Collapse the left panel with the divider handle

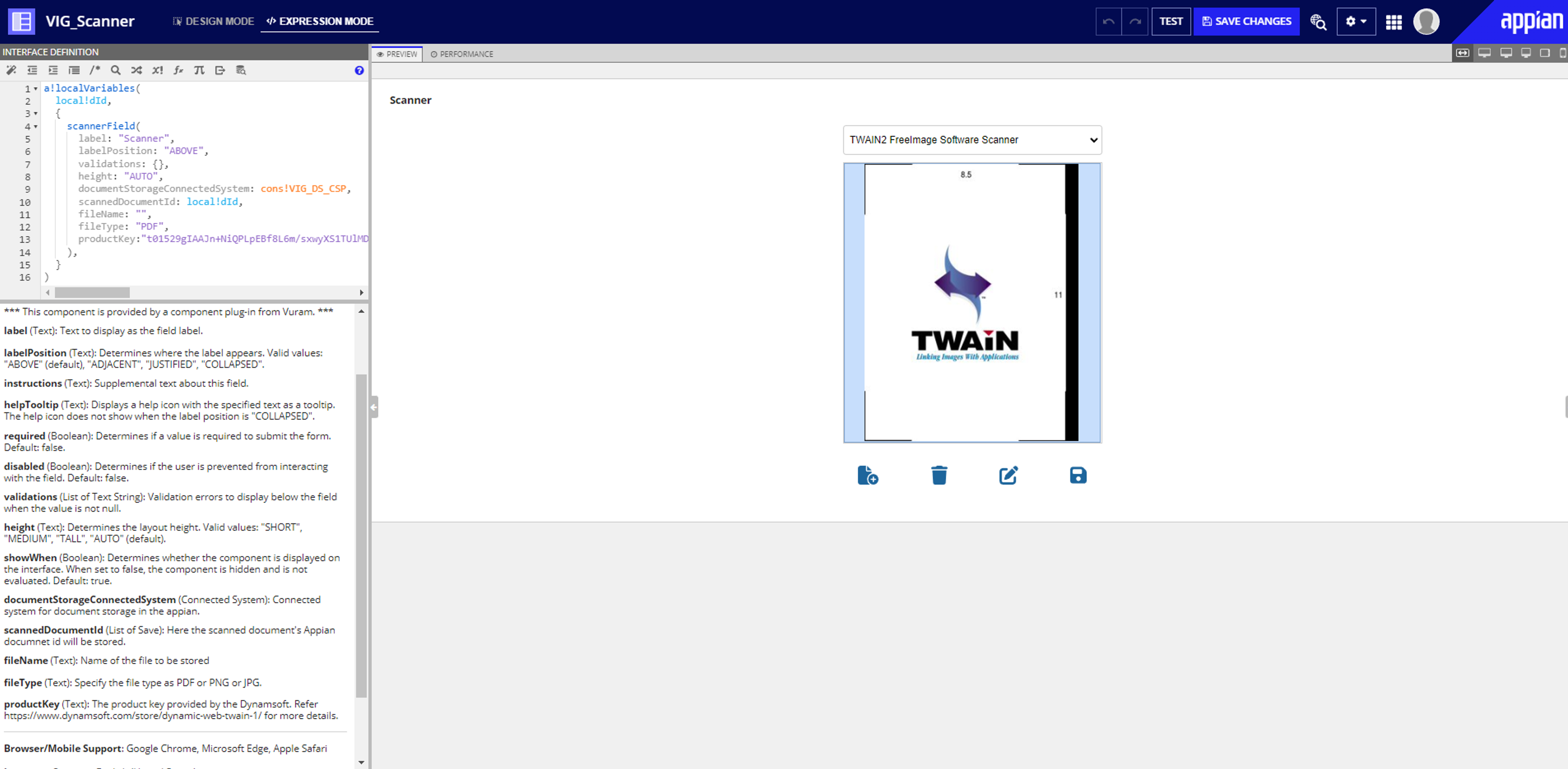click(x=374, y=407)
